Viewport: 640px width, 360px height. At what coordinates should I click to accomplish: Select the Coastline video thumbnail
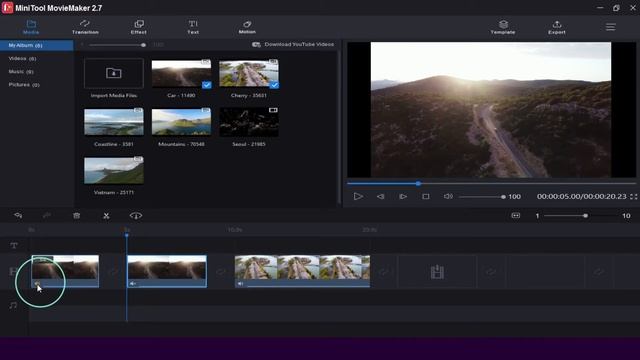point(114,122)
